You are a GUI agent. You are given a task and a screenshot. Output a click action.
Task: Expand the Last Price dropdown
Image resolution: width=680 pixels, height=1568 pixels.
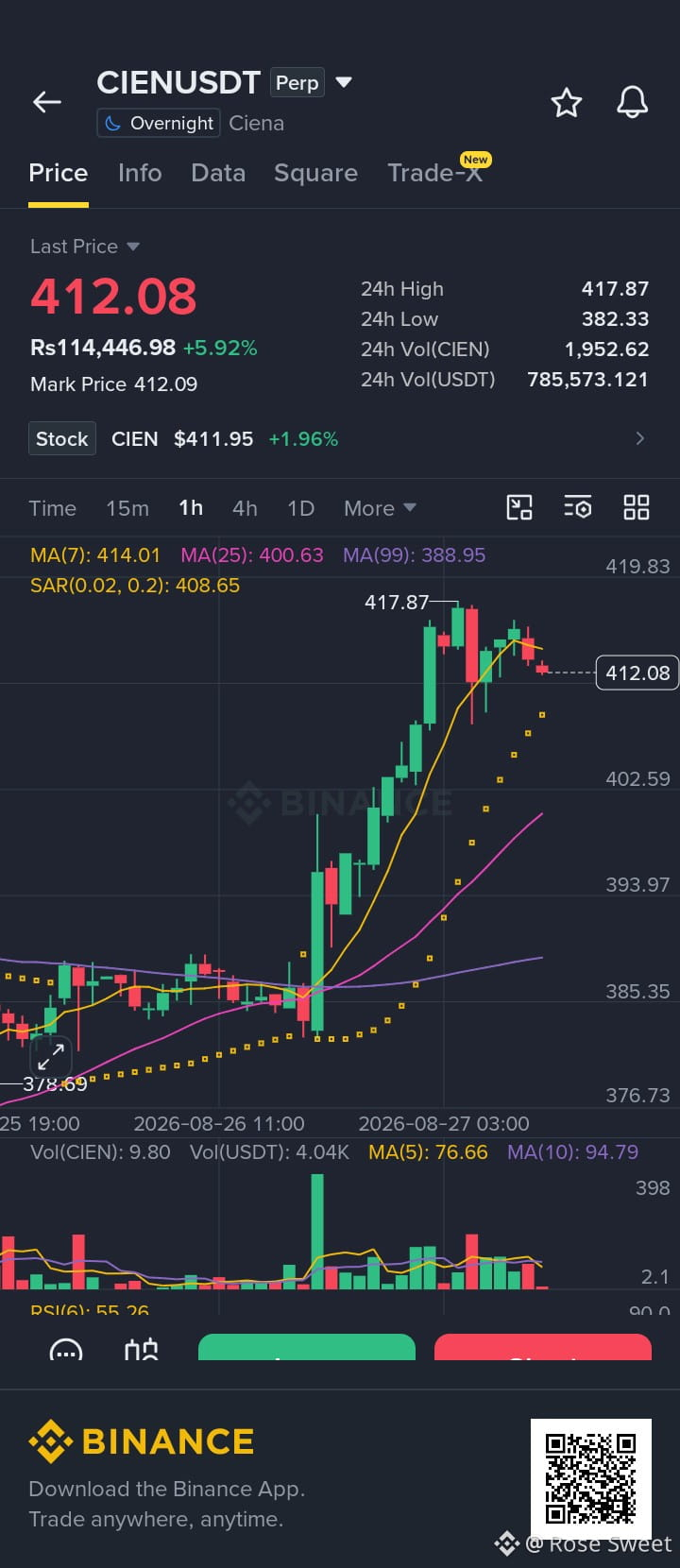(x=85, y=247)
